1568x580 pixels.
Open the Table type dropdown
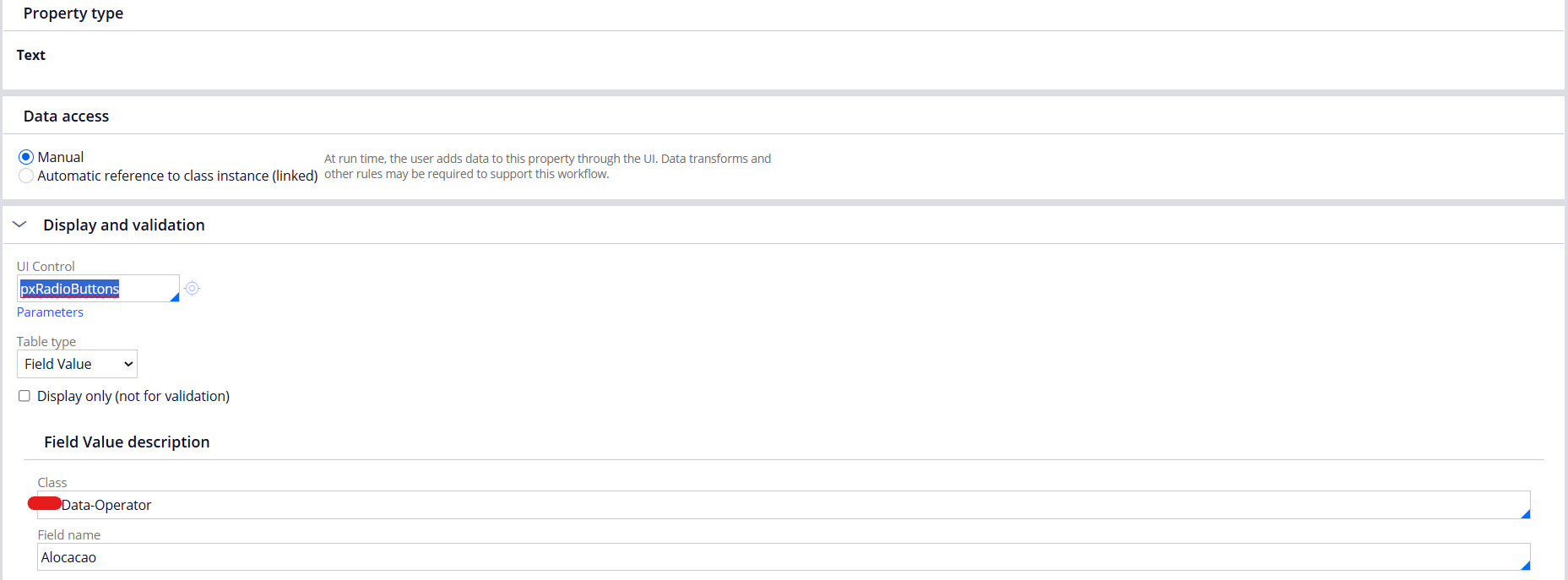(x=77, y=364)
